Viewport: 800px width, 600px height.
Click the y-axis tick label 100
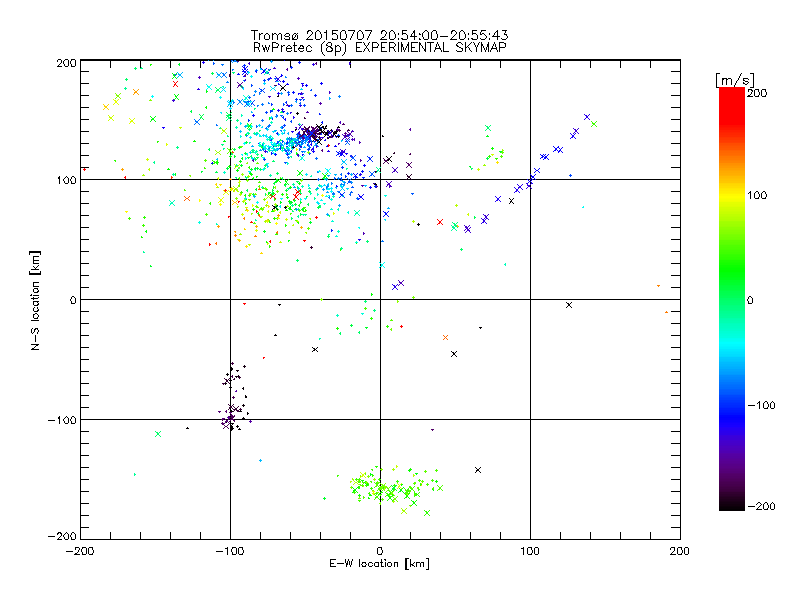[66, 180]
